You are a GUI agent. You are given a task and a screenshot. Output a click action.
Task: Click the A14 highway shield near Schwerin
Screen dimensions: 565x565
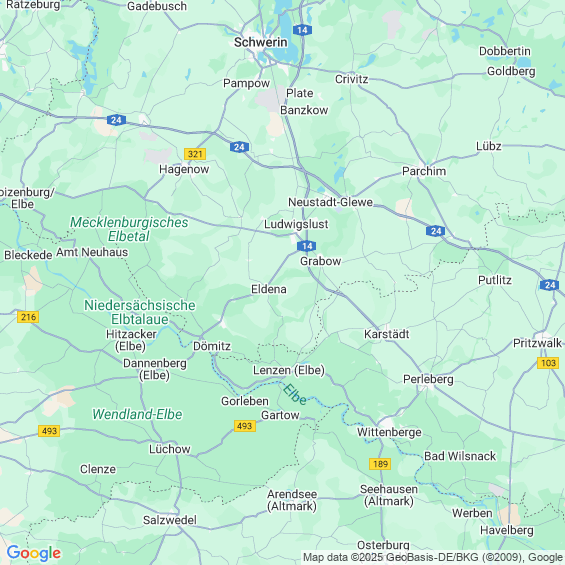tap(302, 30)
